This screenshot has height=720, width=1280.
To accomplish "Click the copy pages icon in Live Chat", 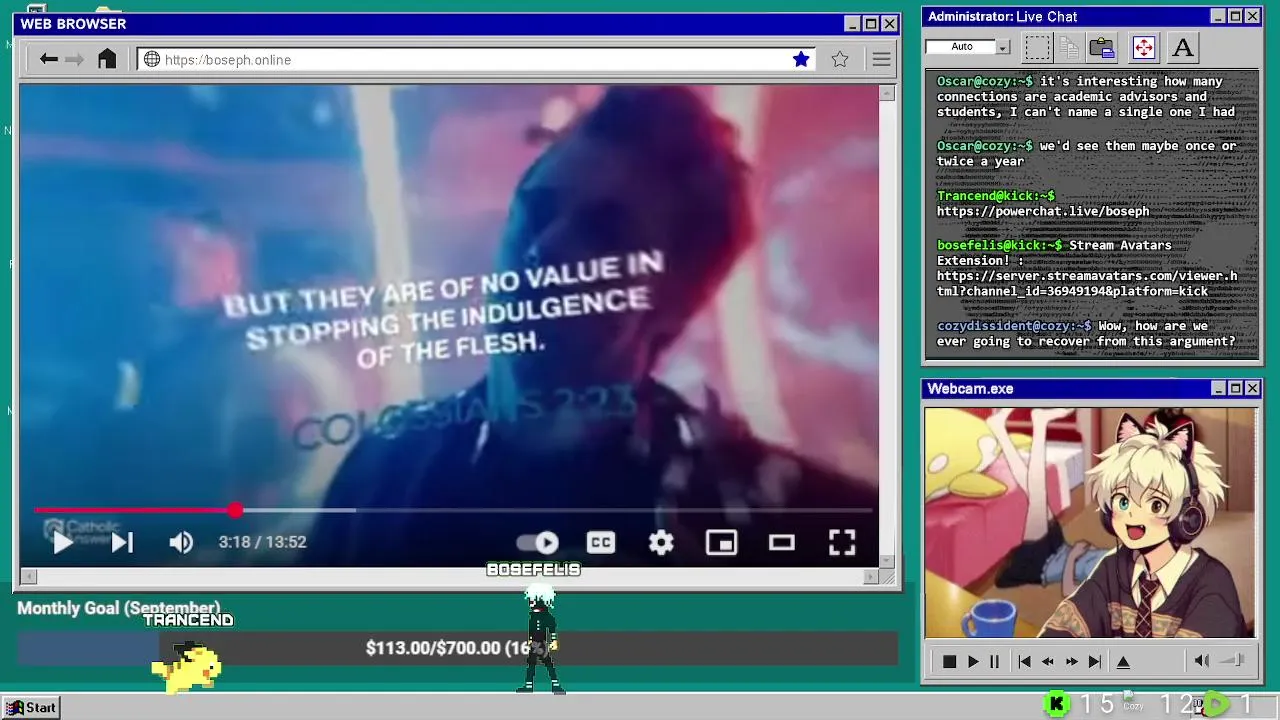I will (1068, 47).
